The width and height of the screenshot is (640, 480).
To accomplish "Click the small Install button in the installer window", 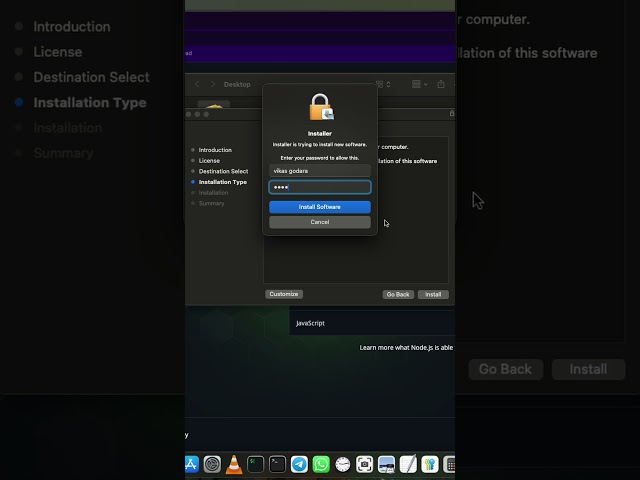I will [433, 294].
